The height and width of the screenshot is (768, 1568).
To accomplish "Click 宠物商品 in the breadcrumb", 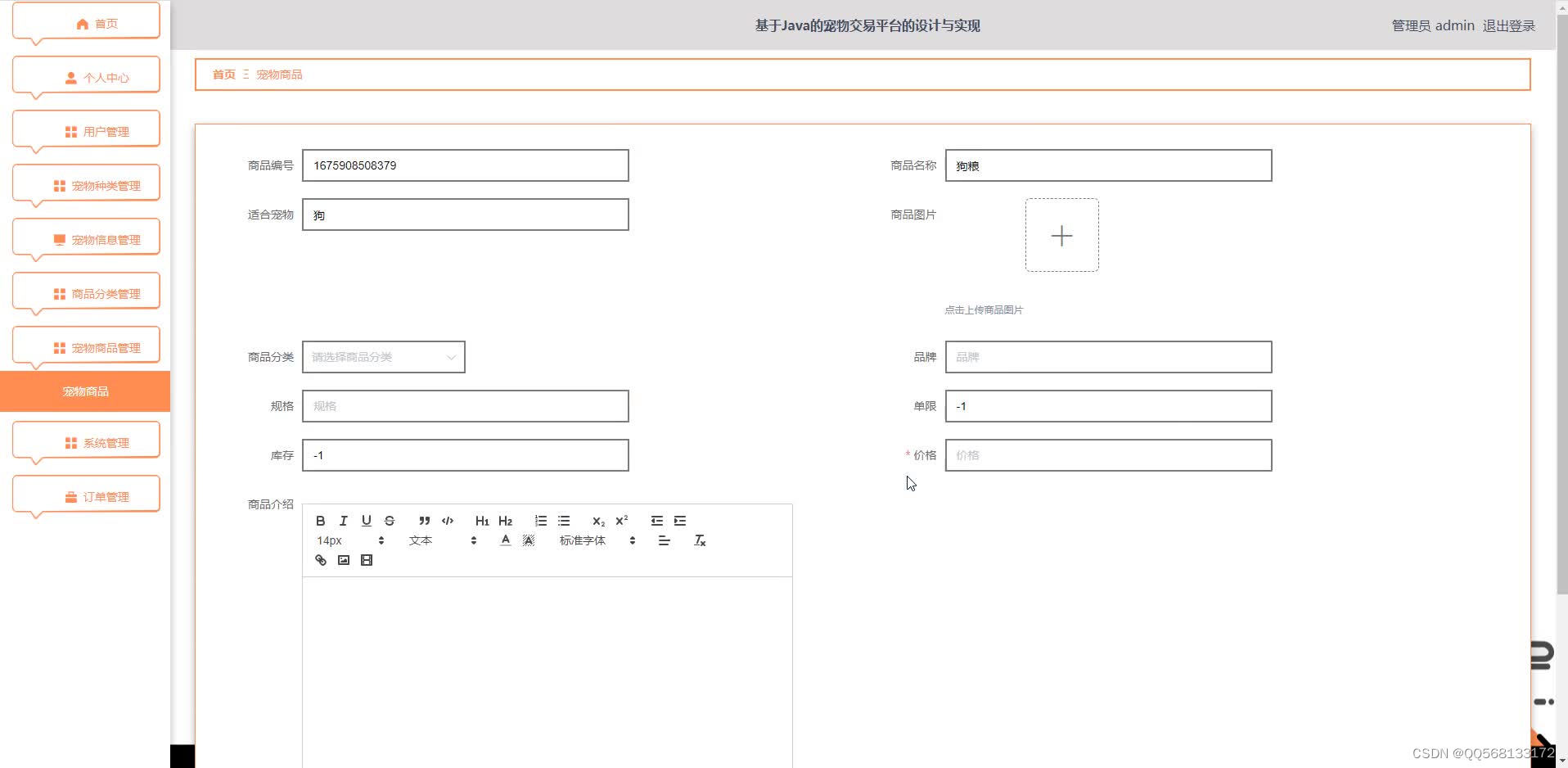I will click(279, 75).
